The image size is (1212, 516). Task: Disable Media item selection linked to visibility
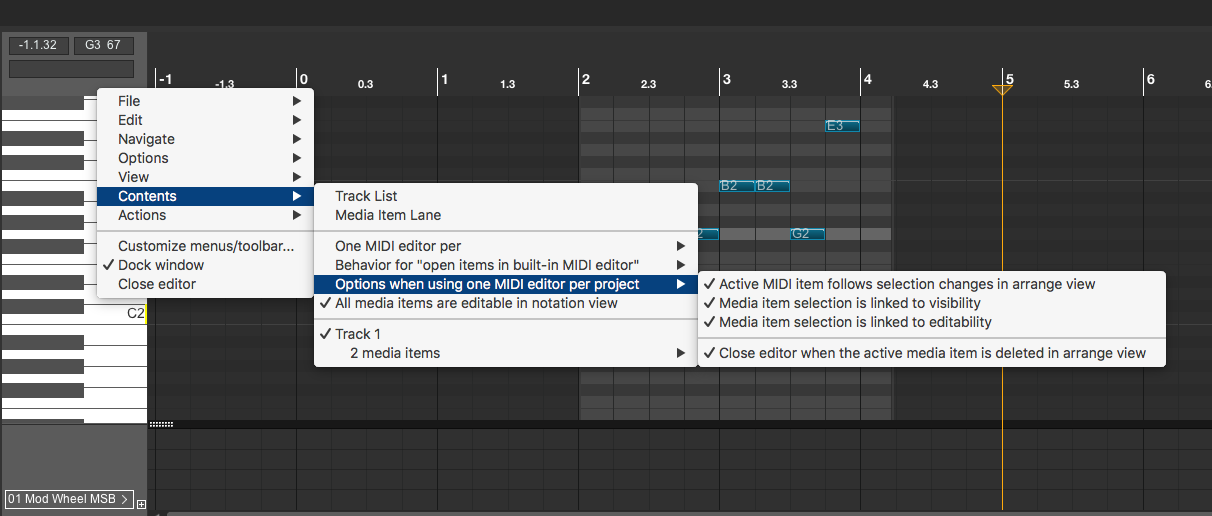pyautogui.click(x=849, y=303)
